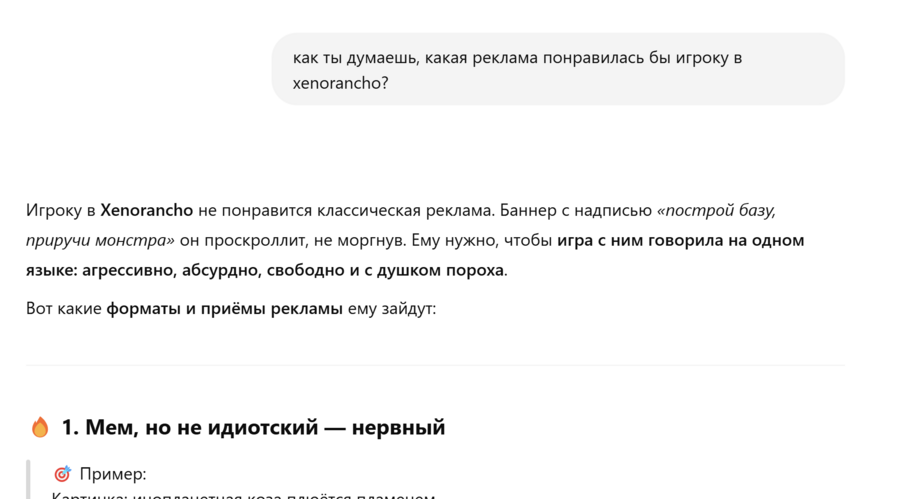Click the grey blockquote bar beside the example
Viewport: 900px width, 499px height.
click(x=29, y=480)
